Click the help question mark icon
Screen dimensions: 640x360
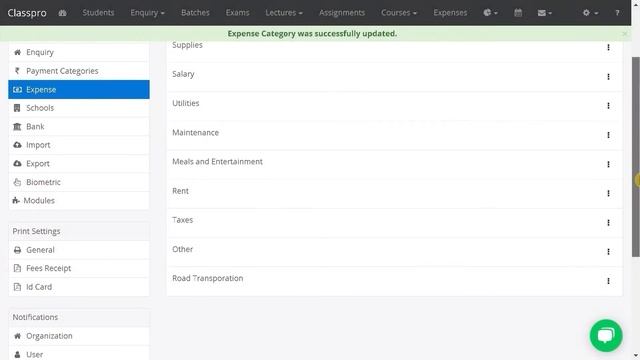pos(617,13)
